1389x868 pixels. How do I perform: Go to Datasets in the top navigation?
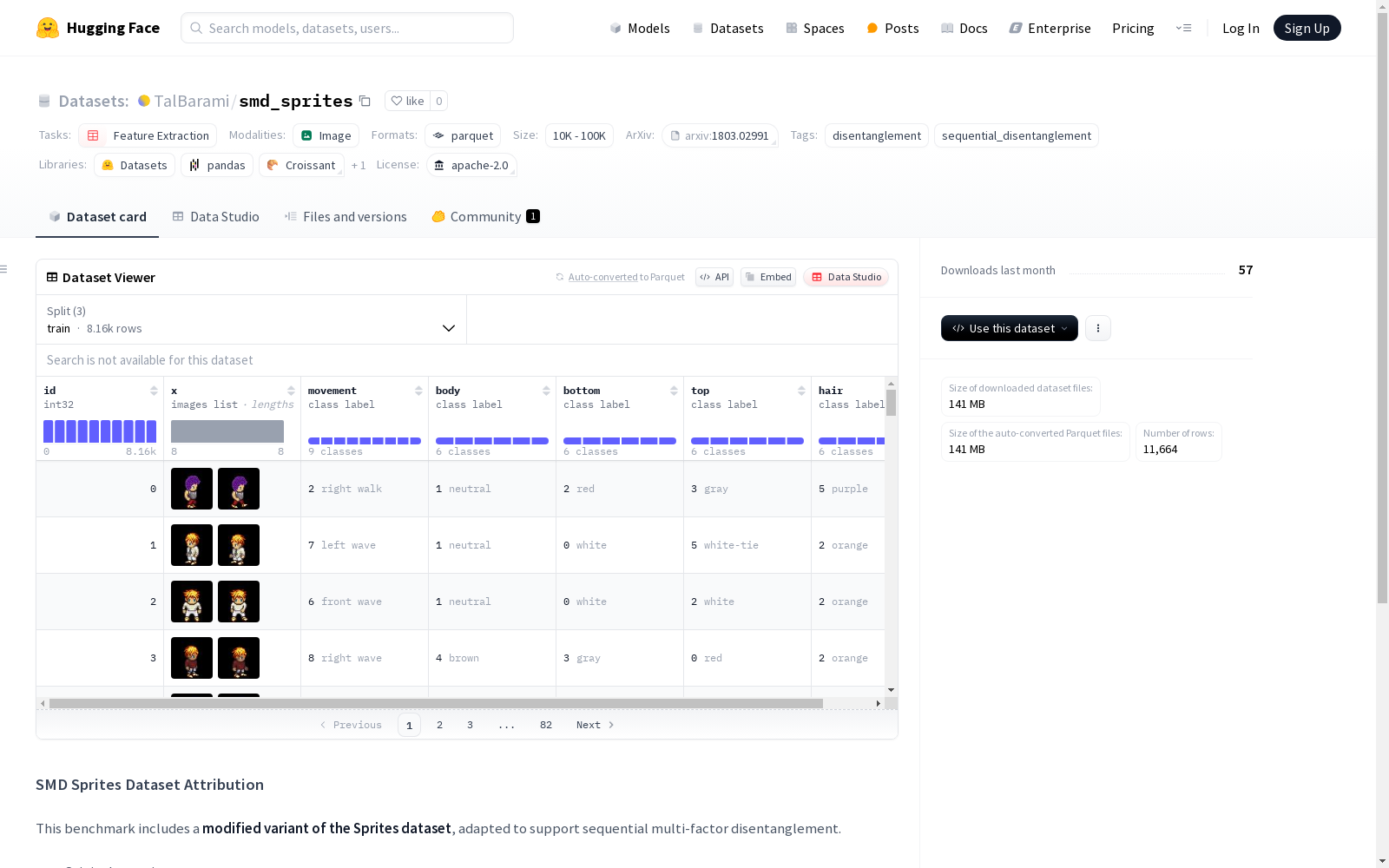(x=727, y=28)
